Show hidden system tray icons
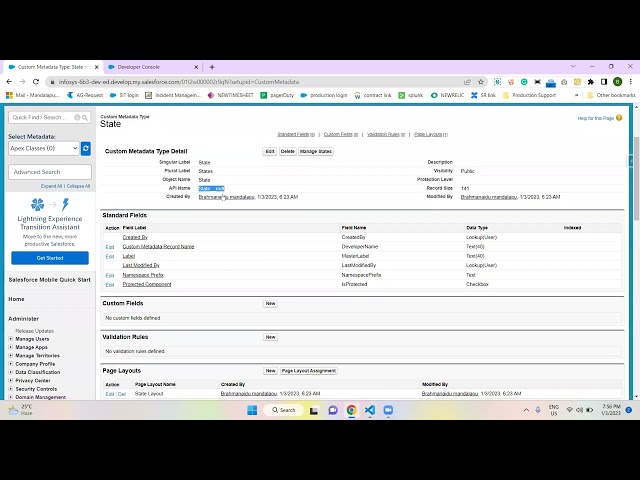The height and width of the screenshot is (480, 640). point(526,410)
